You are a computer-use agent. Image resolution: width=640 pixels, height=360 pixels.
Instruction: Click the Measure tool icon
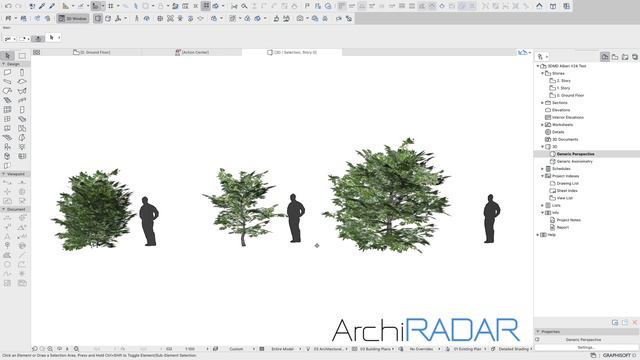point(66,6)
